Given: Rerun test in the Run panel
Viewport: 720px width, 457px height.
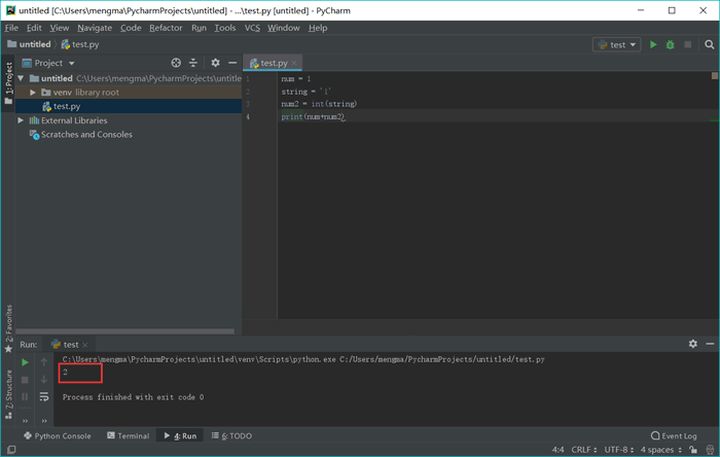Looking at the screenshot, I should (x=25, y=363).
